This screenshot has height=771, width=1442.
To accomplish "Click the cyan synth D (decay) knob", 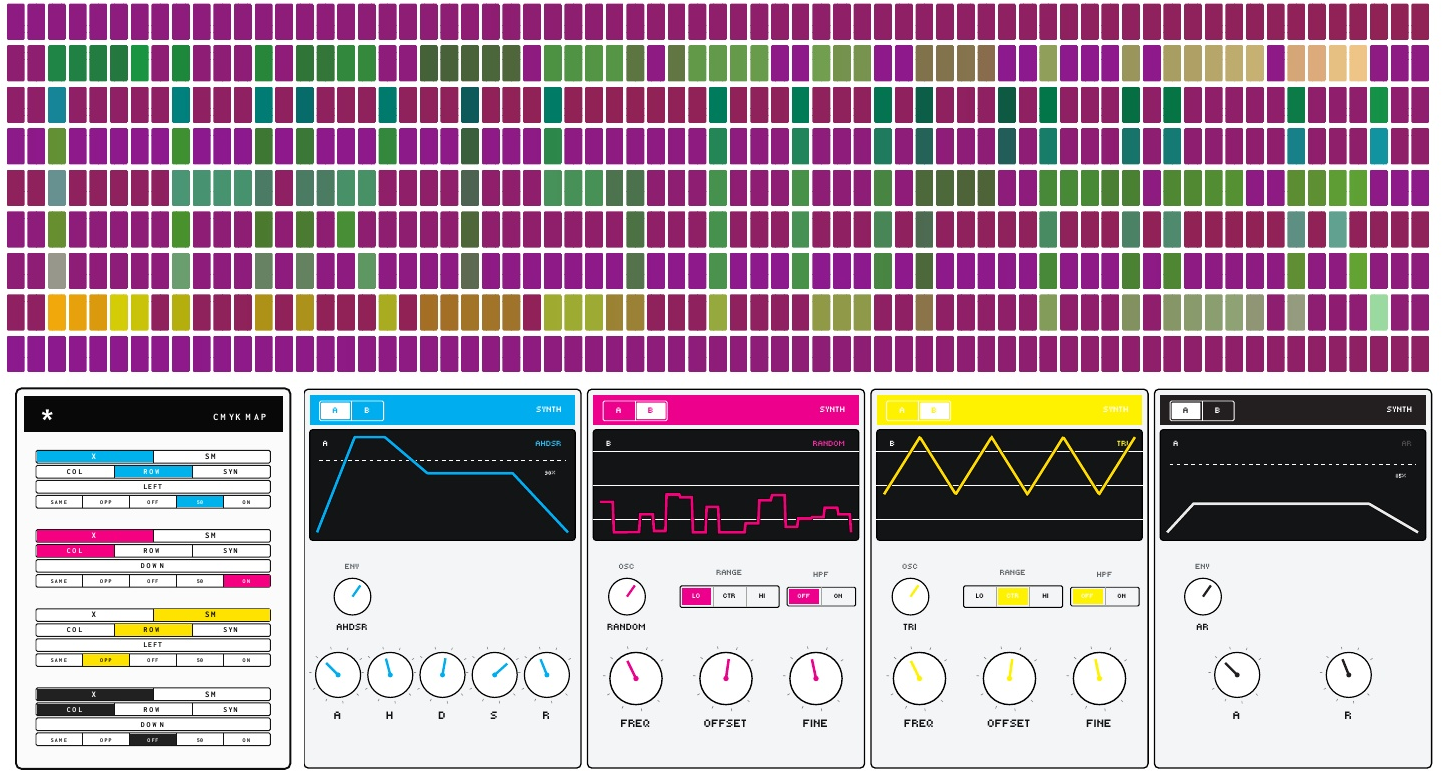I will pyautogui.click(x=442, y=675).
